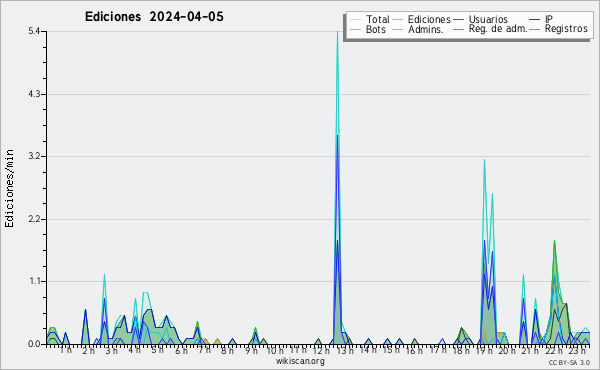Click the tallest peak near 13 h
600x370 pixels.
(x=337, y=32)
